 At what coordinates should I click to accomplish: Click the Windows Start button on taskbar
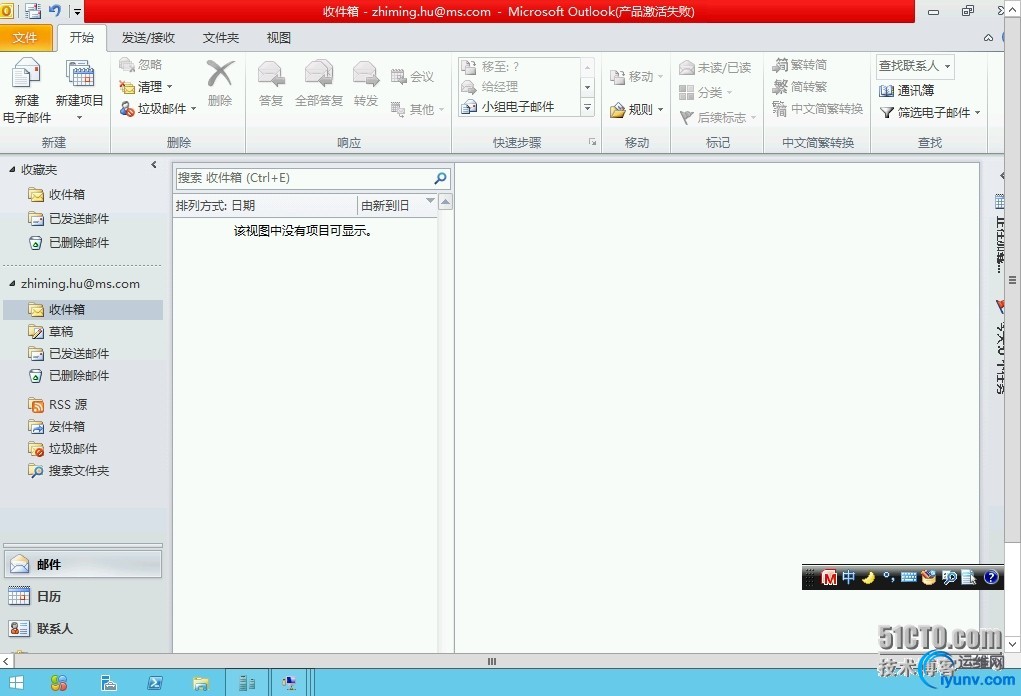pos(16,682)
